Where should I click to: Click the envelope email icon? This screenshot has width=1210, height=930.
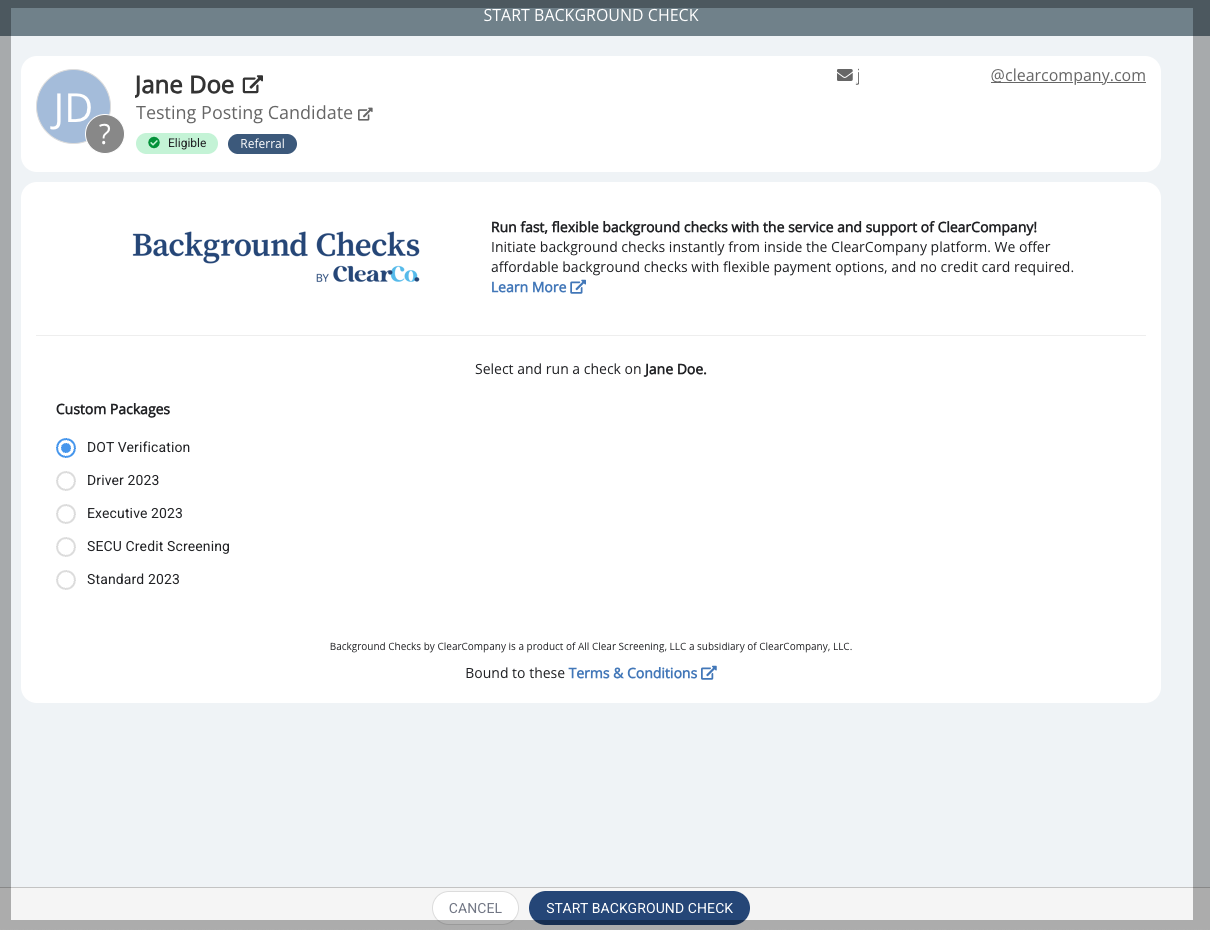coord(844,75)
